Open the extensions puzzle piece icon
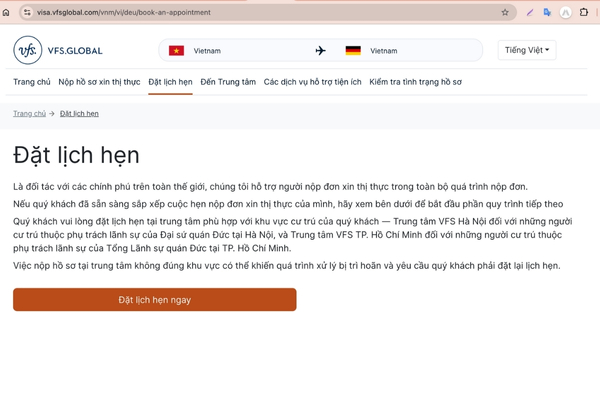The width and height of the screenshot is (600, 400). point(584,12)
